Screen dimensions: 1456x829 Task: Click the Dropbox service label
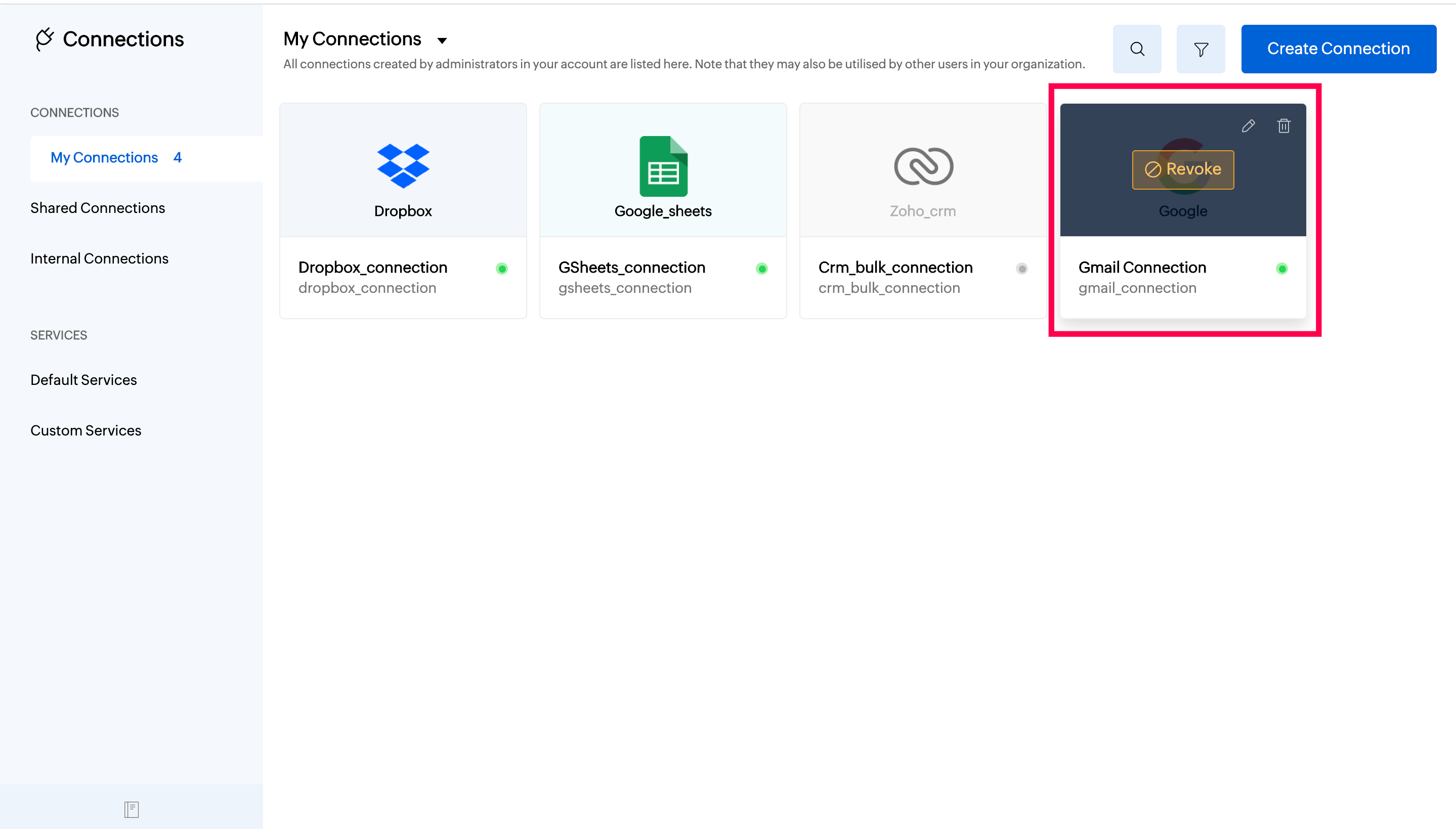(x=403, y=211)
